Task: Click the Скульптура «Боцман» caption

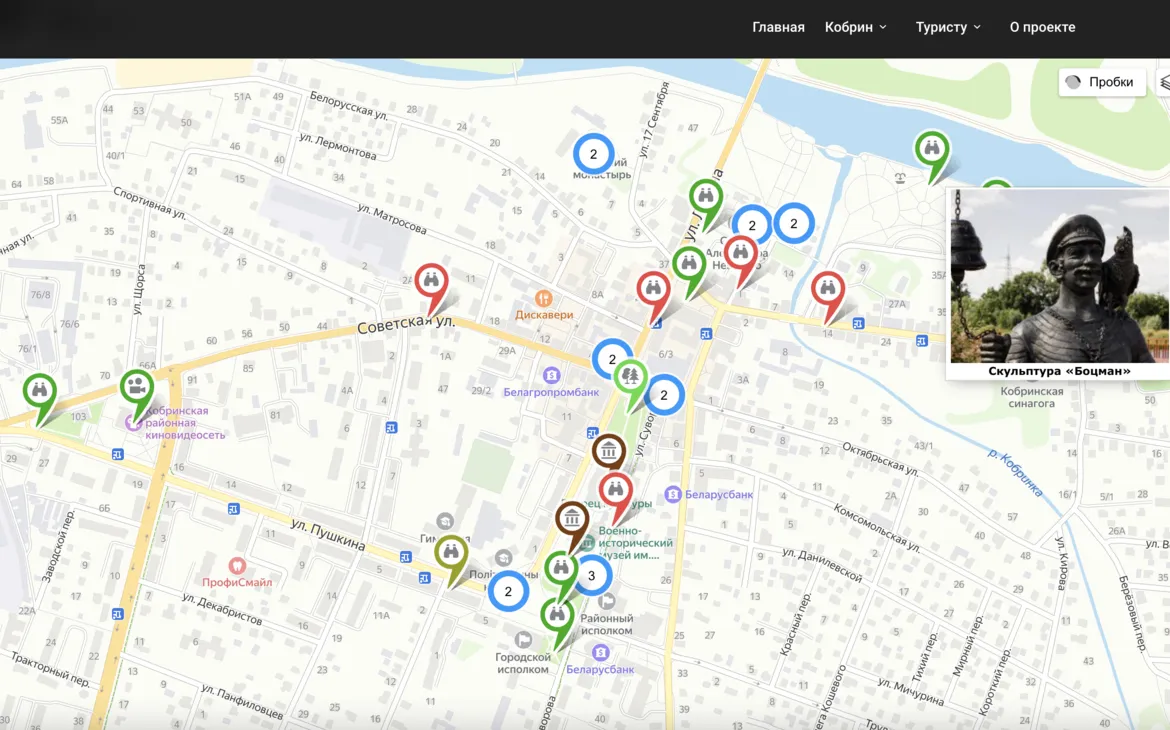Action: click(x=1059, y=371)
